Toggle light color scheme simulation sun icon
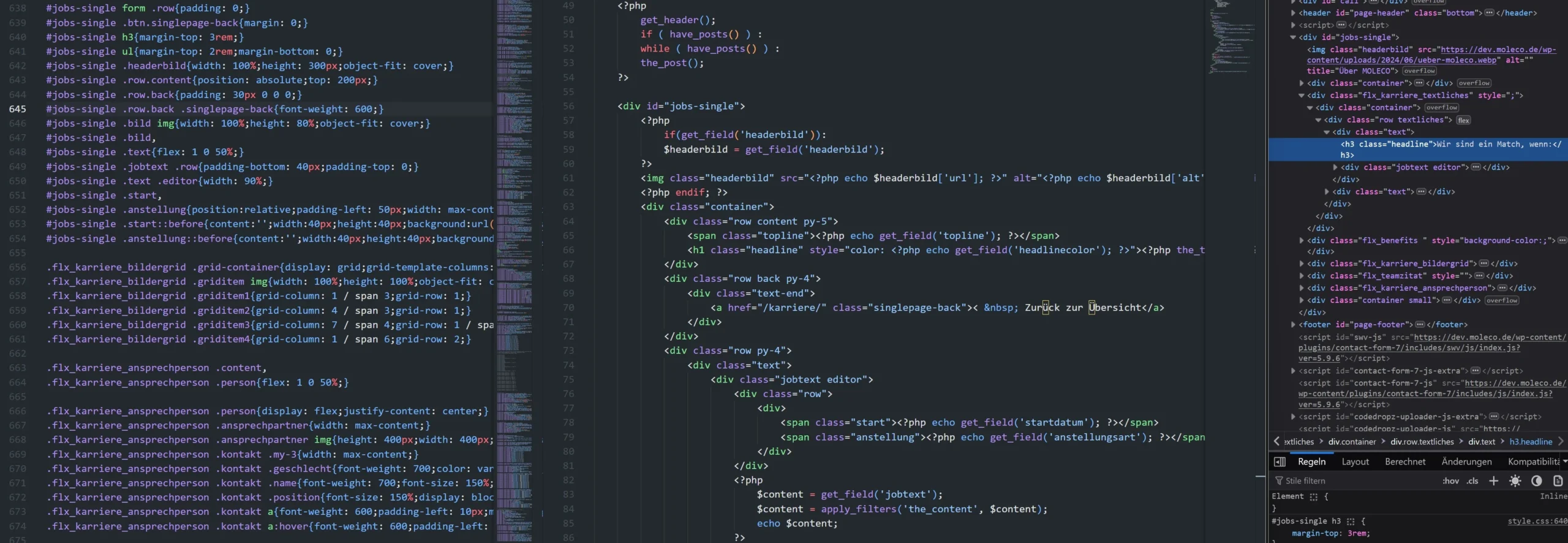This screenshot has width=1568, height=543. pos(1515,481)
